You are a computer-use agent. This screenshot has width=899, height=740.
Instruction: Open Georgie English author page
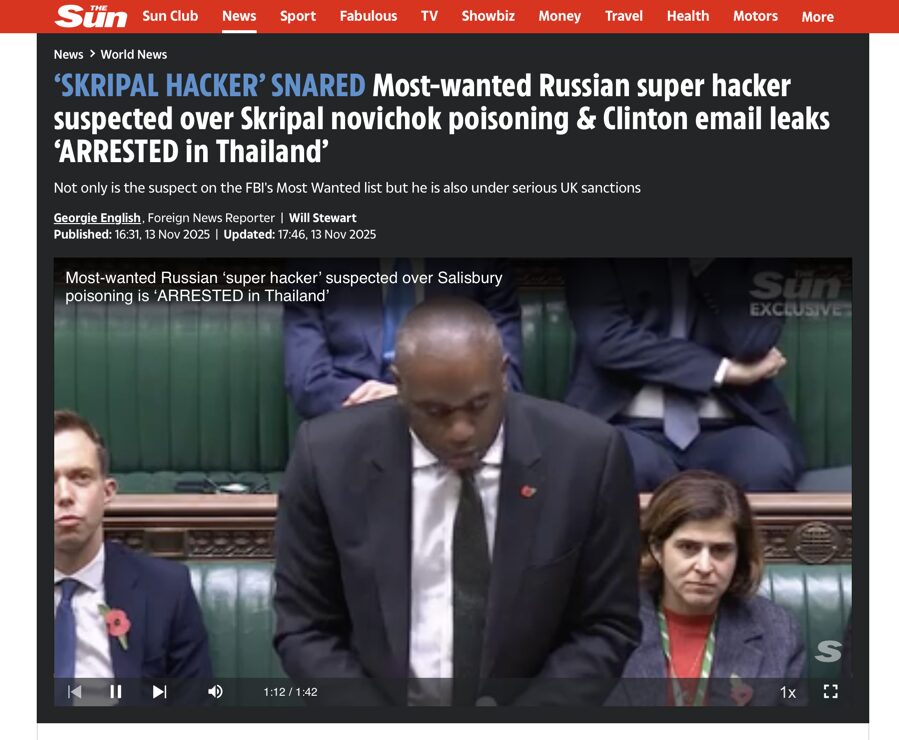(x=97, y=218)
